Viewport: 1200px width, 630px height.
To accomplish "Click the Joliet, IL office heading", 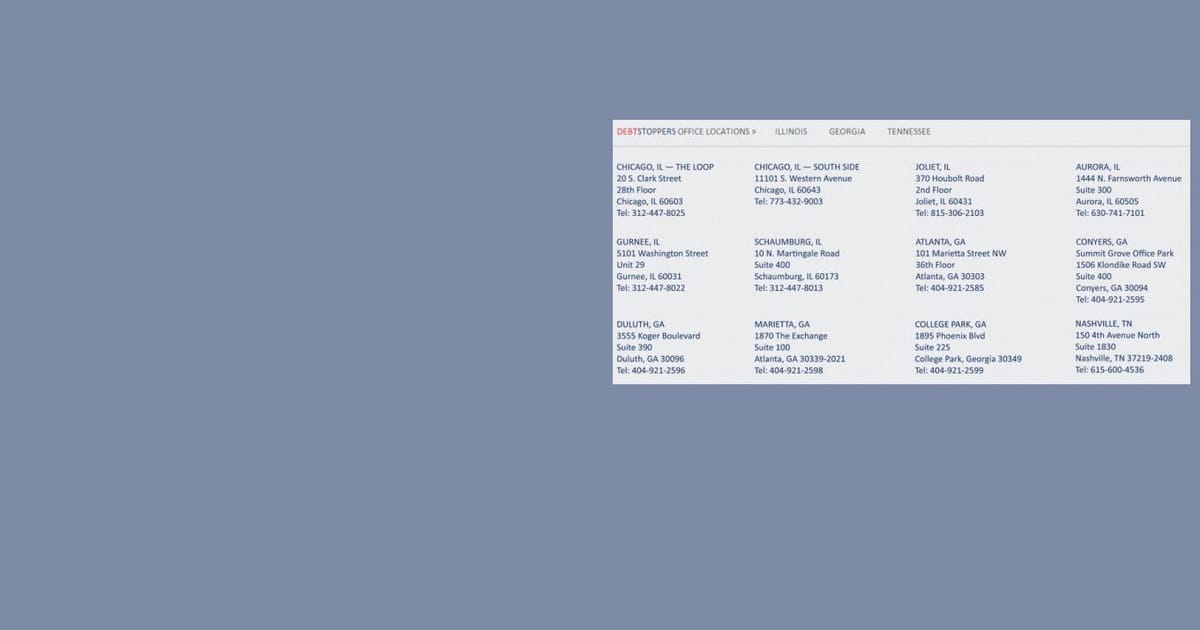I will pyautogui.click(x=933, y=167).
